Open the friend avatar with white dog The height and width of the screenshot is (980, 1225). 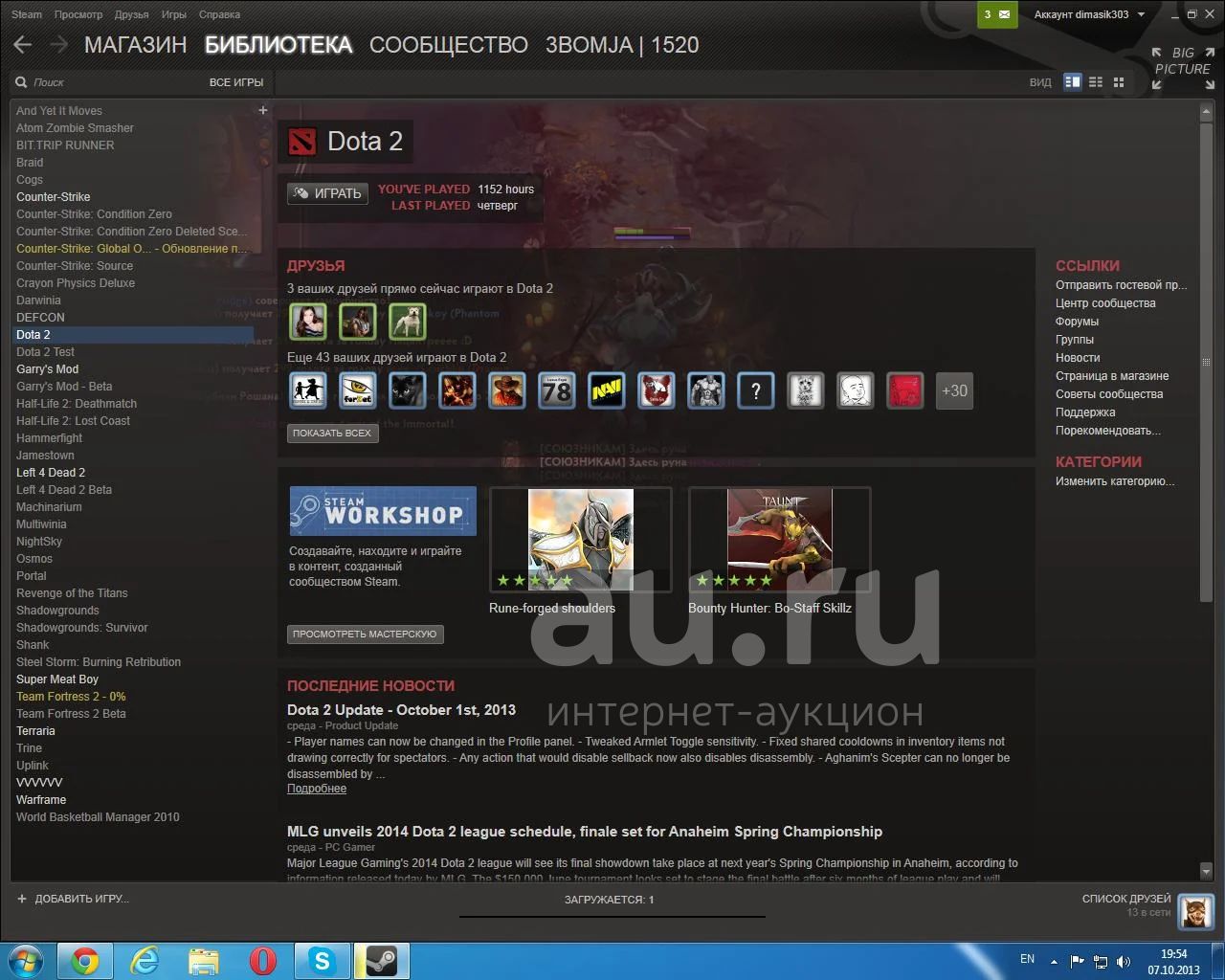[x=408, y=322]
